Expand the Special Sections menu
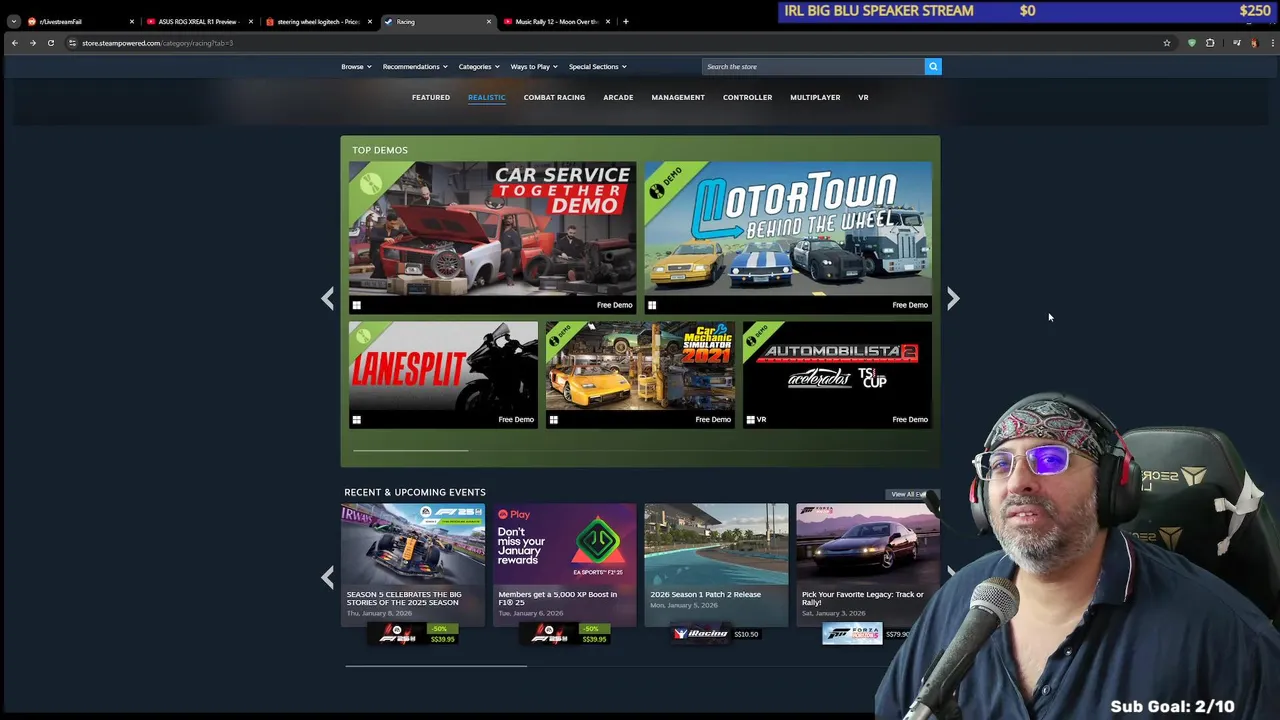 [597, 67]
